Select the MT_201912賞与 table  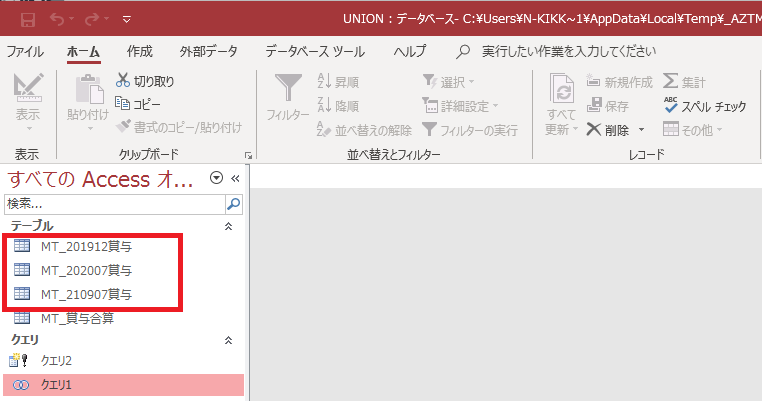(x=86, y=247)
